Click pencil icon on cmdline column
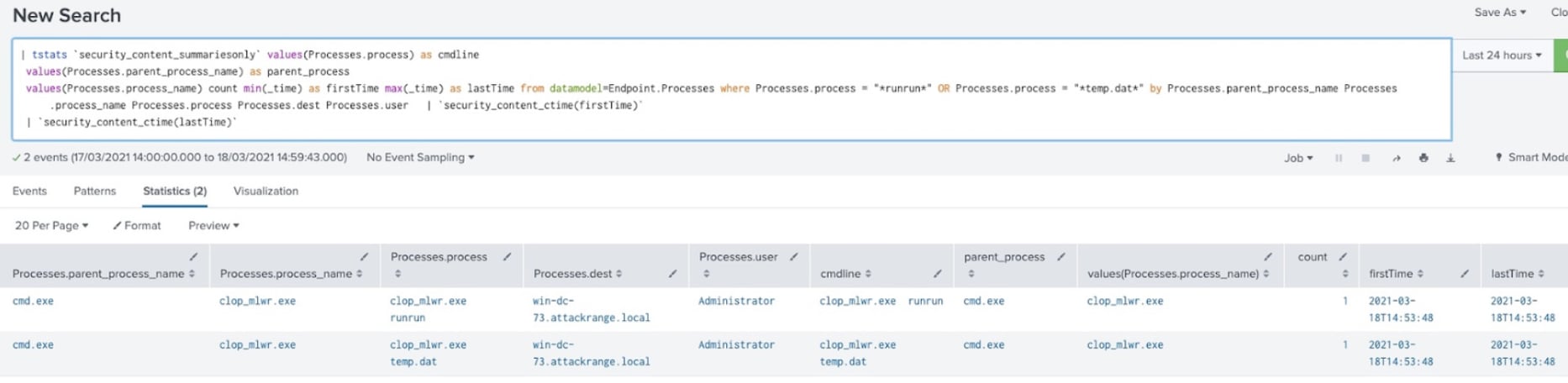Viewport: 1568px width, 383px height. tap(937, 274)
